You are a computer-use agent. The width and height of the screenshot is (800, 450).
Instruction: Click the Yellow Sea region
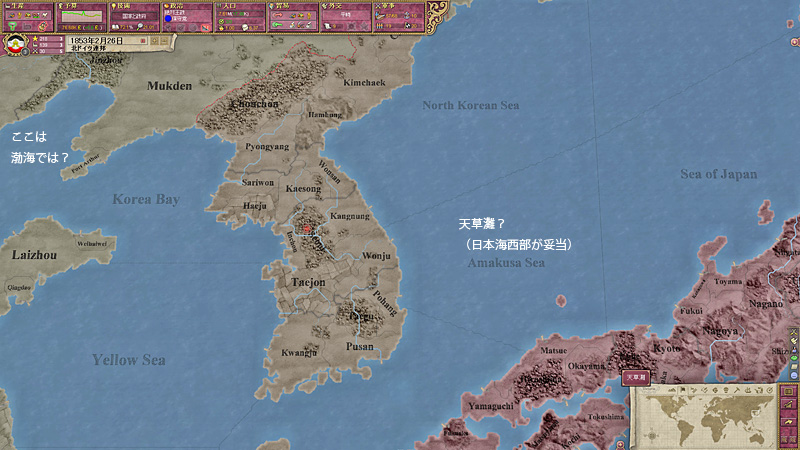[129, 360]
